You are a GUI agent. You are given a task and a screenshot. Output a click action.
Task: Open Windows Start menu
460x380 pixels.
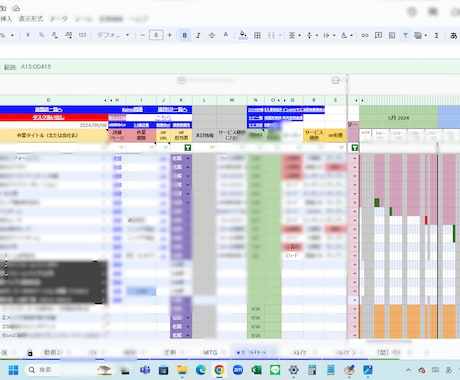click(13, 370)
